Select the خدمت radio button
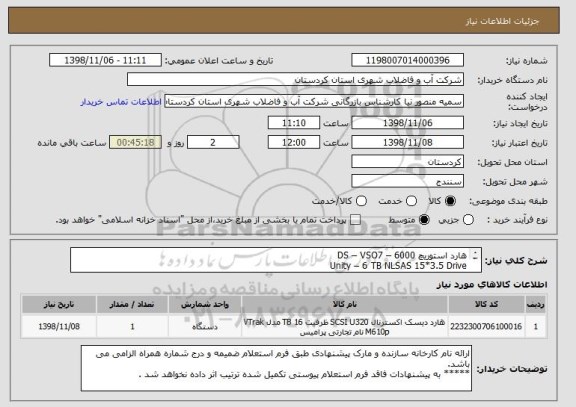Image resolution: width=576 pixels, height=407 pixels. pyautogui.click(x=411, y=201)
